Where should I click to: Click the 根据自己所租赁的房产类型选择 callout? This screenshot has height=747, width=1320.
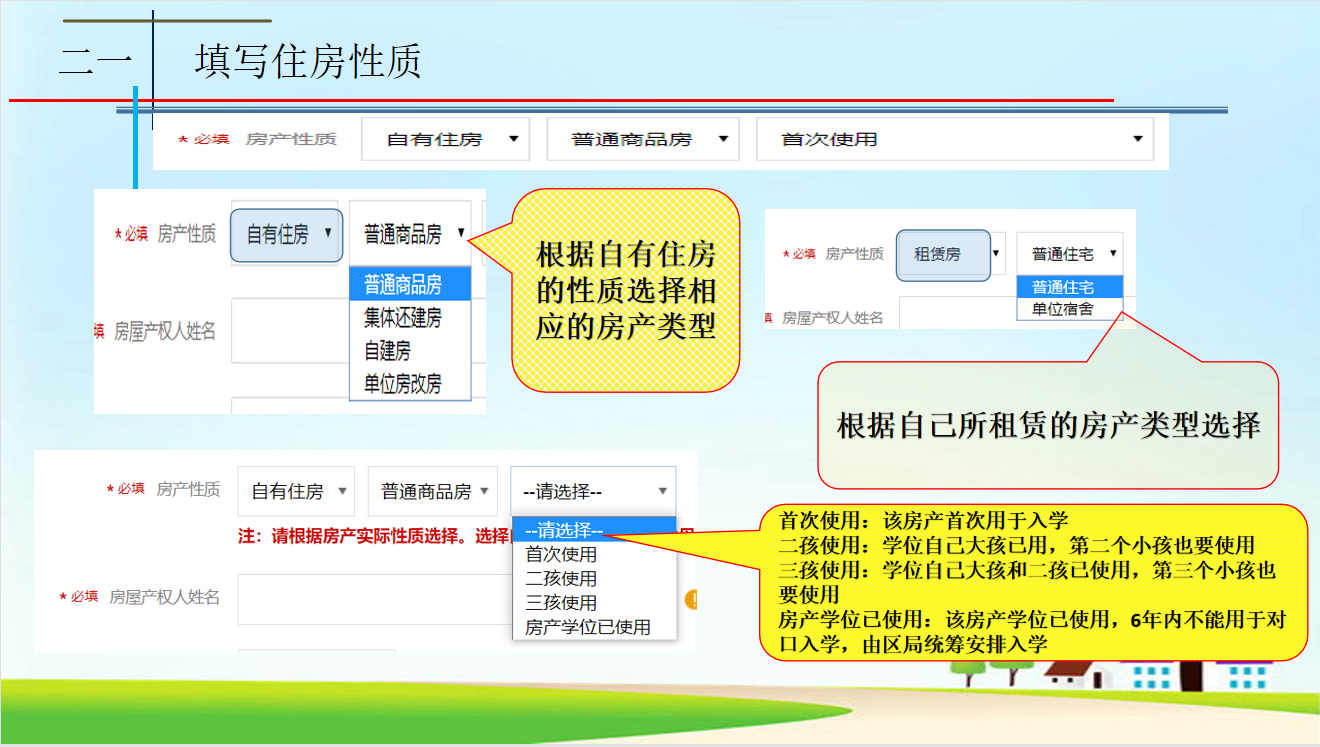pyautogui.click(x=1048, y=426)
